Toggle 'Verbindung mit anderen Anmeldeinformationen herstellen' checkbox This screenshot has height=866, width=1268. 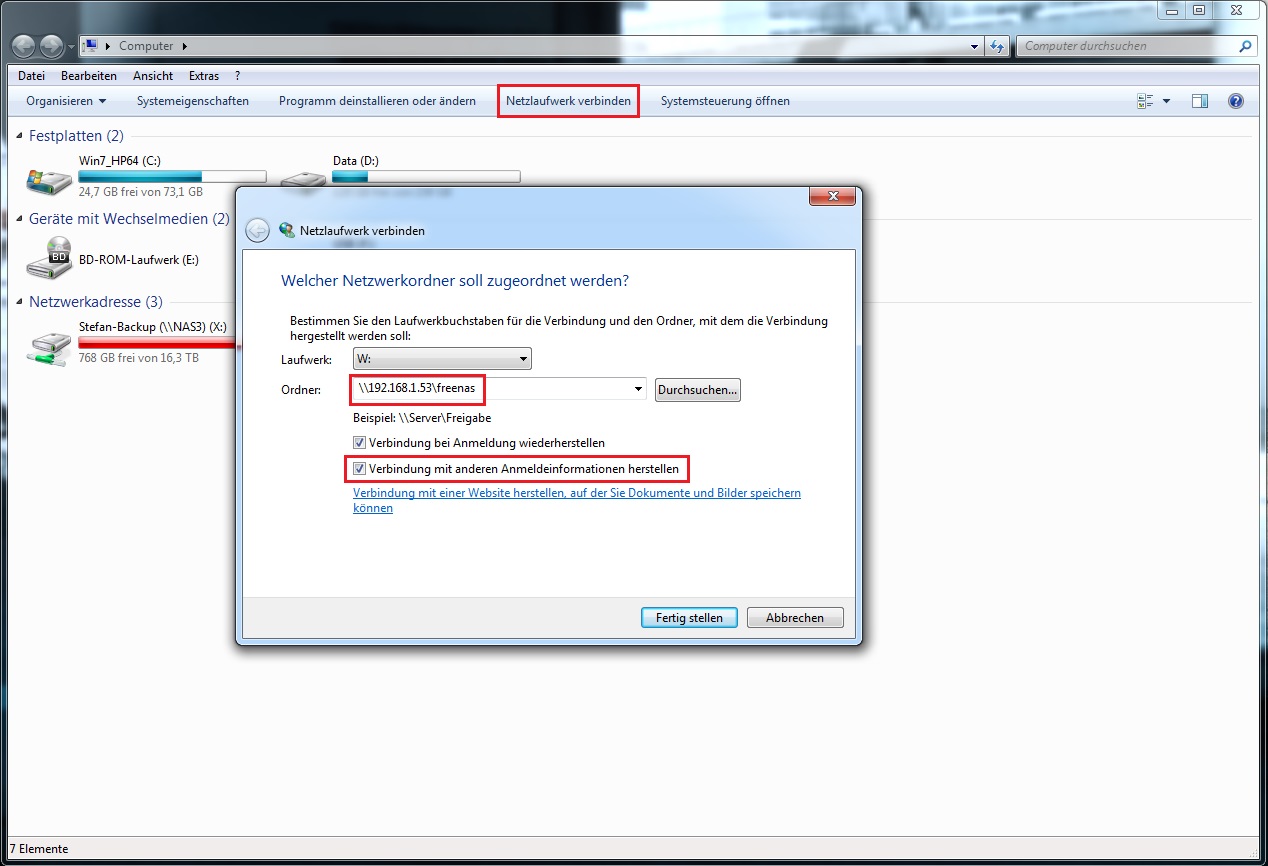(x=359, y=468)
